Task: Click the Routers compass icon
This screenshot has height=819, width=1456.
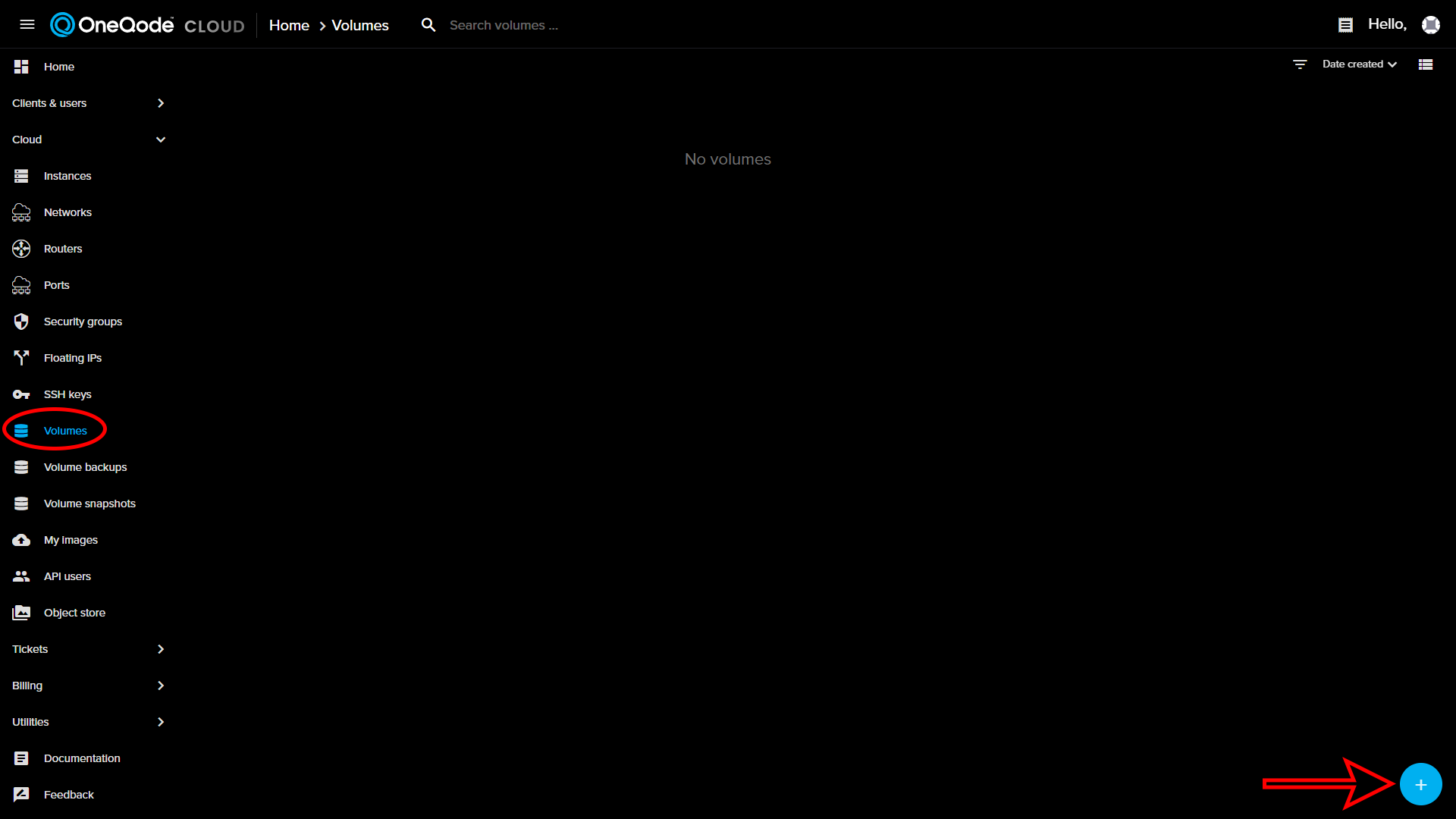Action: click(x=20, y=248)
